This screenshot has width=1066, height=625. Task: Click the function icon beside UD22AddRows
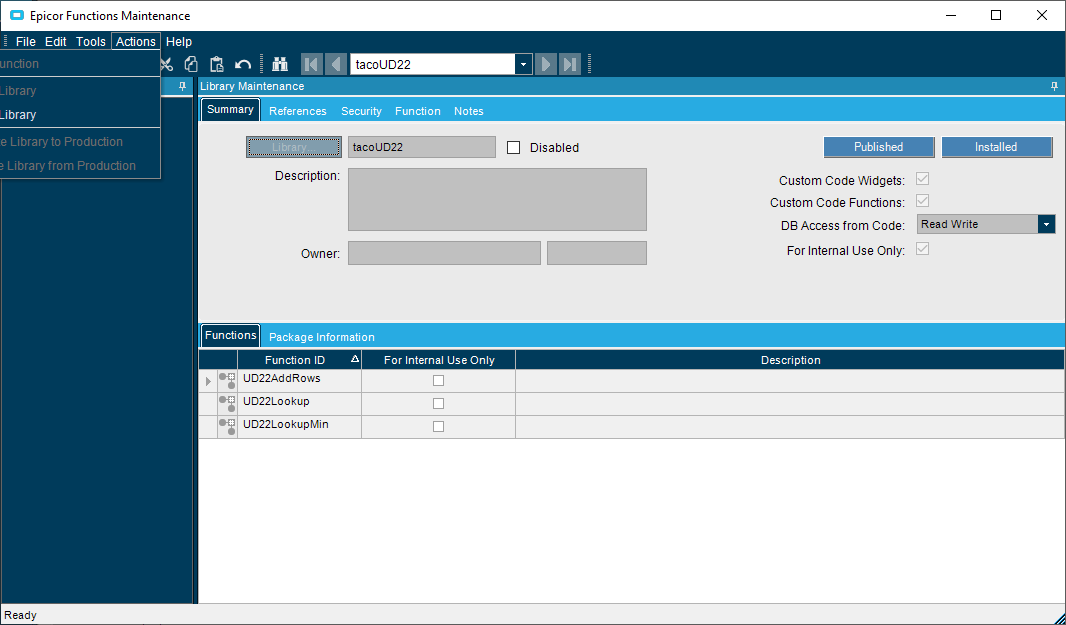coord(228,381)
